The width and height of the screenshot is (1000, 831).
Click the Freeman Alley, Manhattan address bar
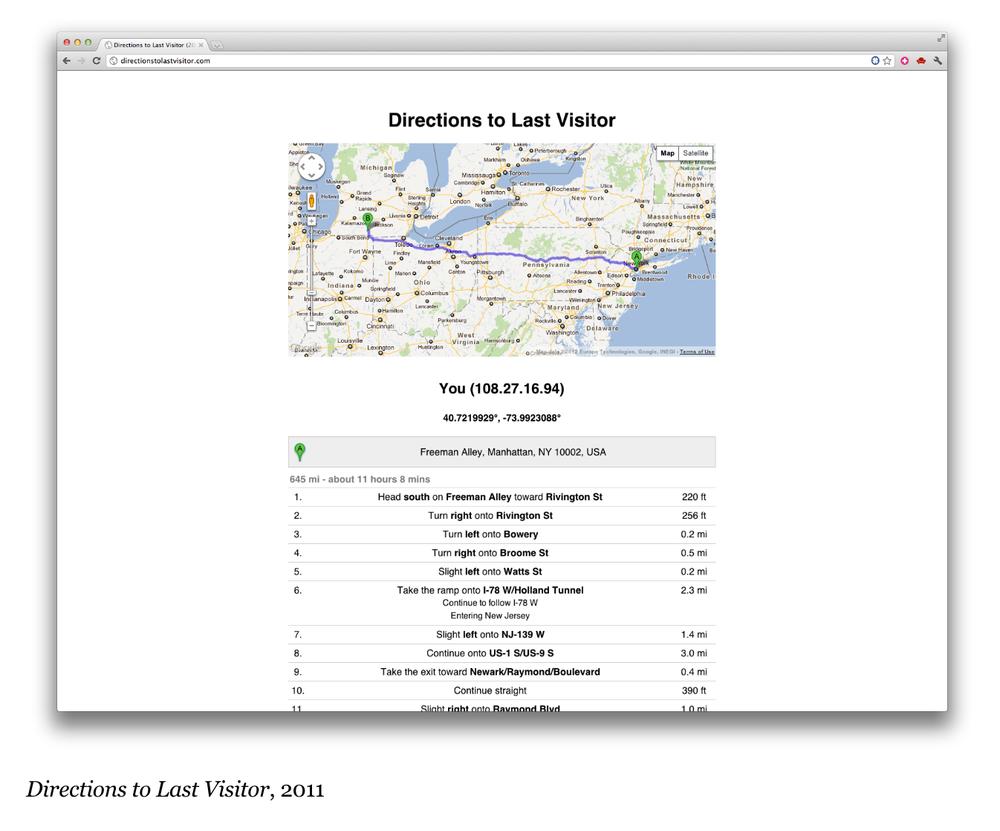(502, 452)
